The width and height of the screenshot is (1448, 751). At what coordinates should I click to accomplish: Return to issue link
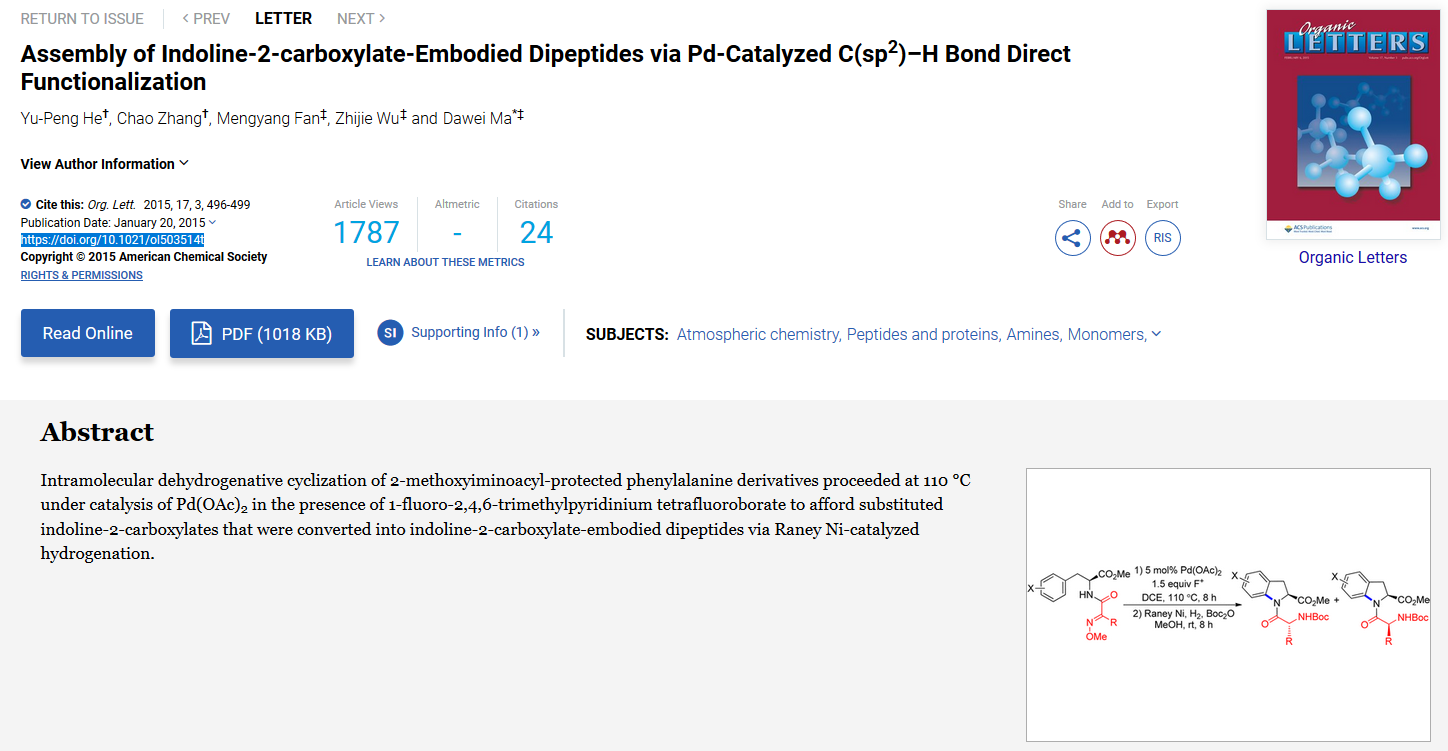[82, 18]
